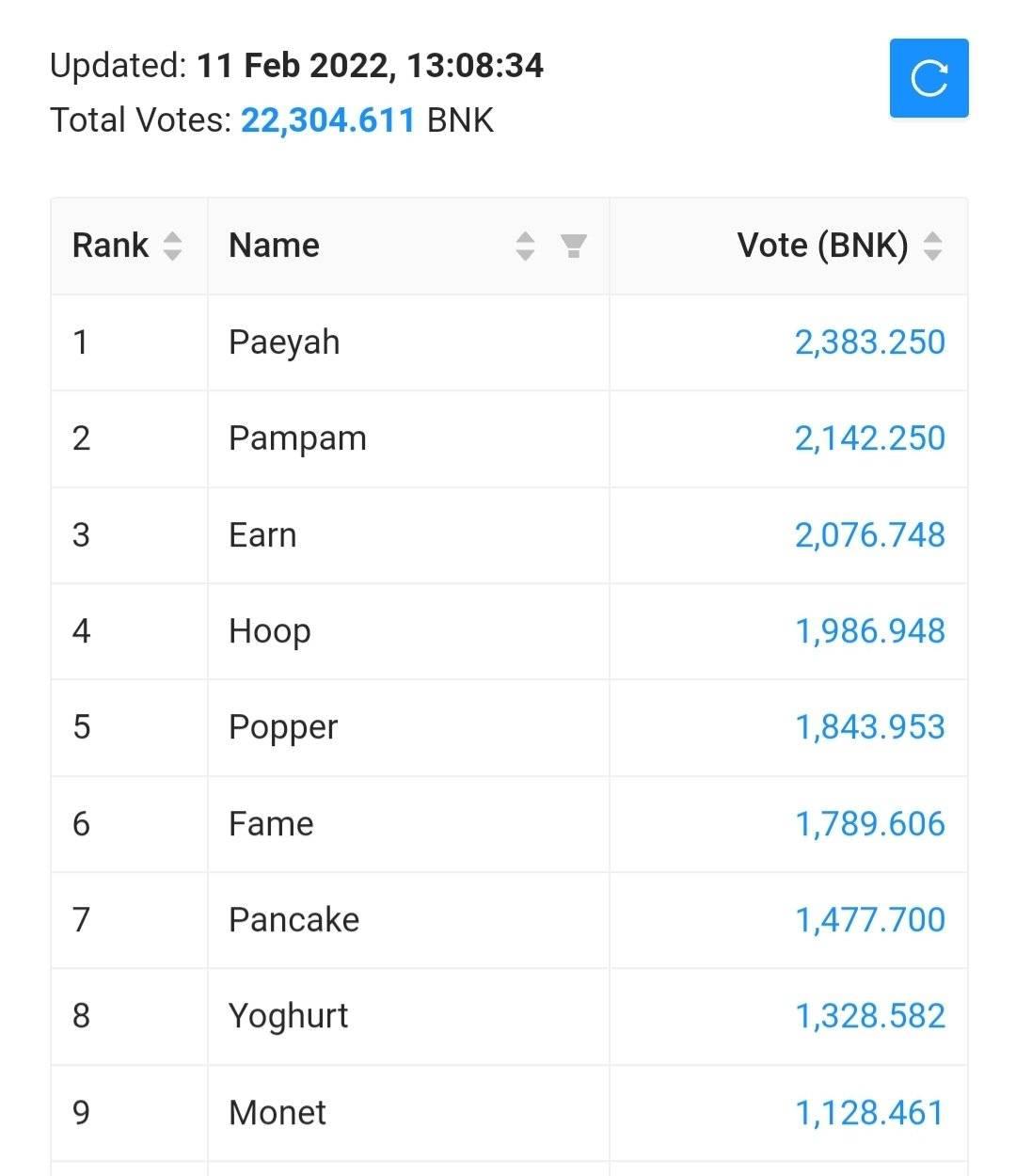Viewport: 1016px width, 1176px height.
Task: Open Pampam's vote count 2,142.250
Action: [869, 438]
